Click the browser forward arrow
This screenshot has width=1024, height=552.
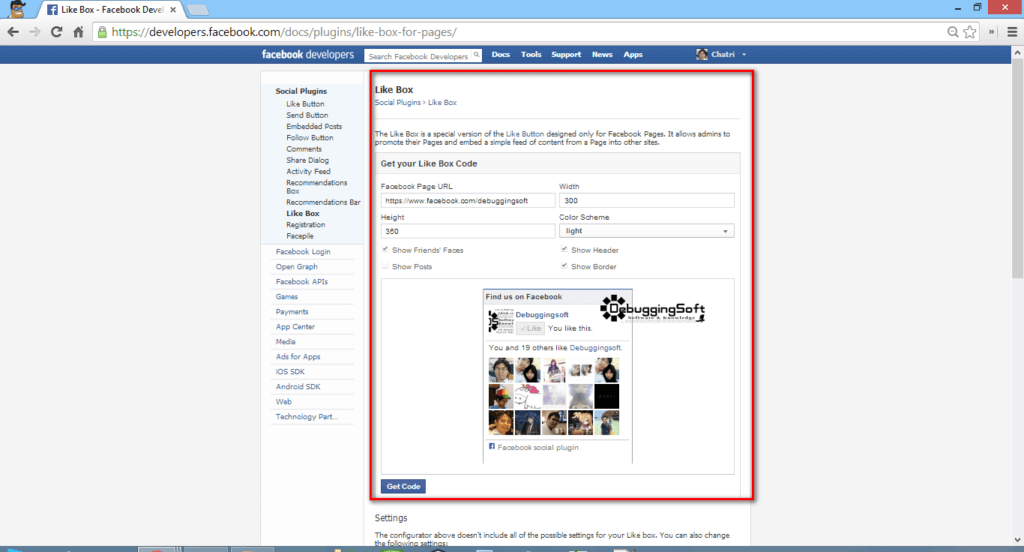[35, 31]
